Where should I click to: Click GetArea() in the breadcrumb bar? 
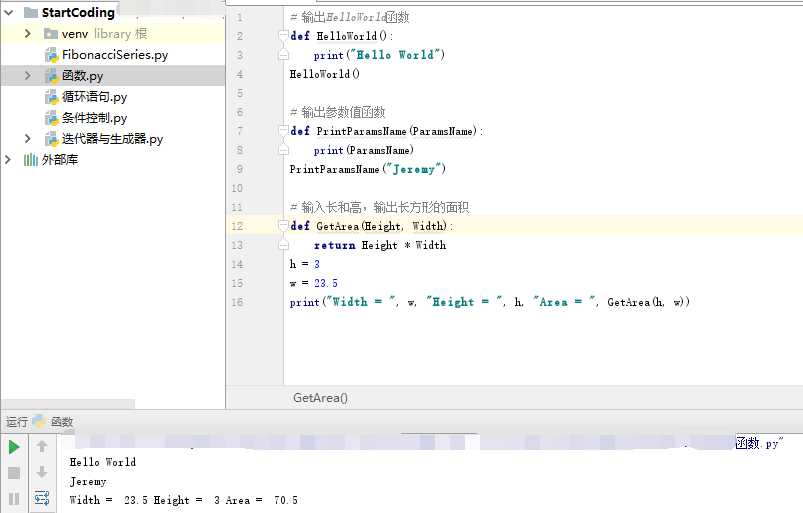(x=321, y=398)
